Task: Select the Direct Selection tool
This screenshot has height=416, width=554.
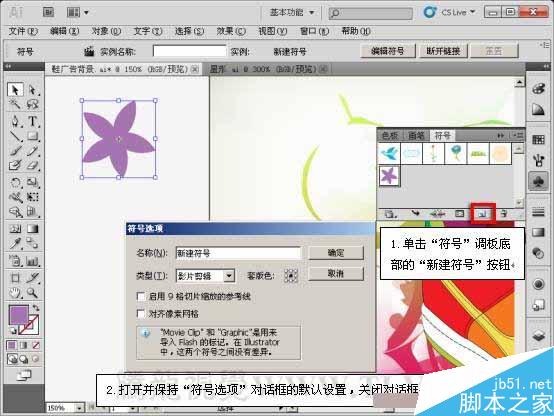Action: pyautogui.click(x=33, y=90)
